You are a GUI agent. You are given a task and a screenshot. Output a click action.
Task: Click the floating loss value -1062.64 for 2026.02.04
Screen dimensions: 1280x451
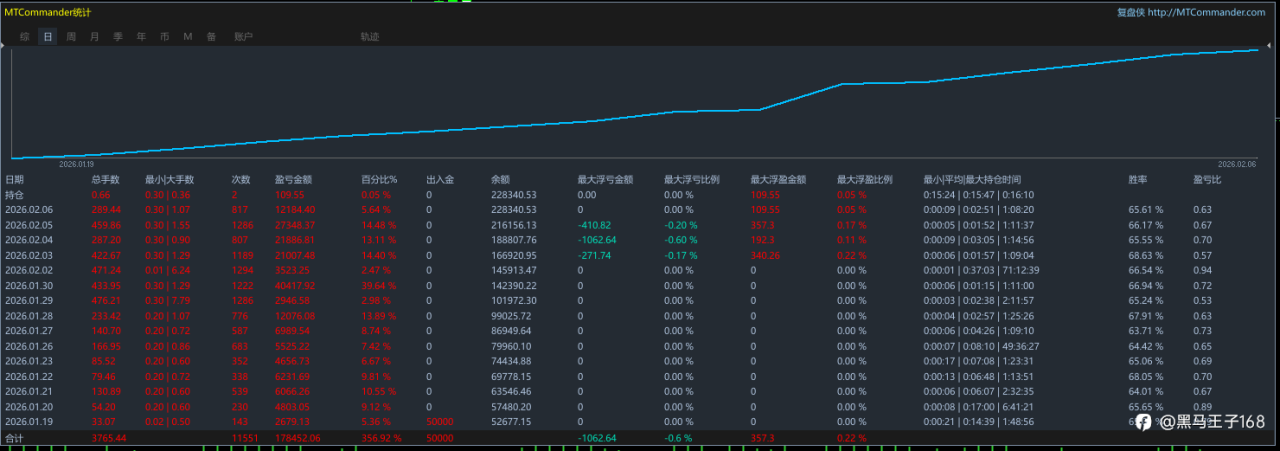click(x=597, y=240)
